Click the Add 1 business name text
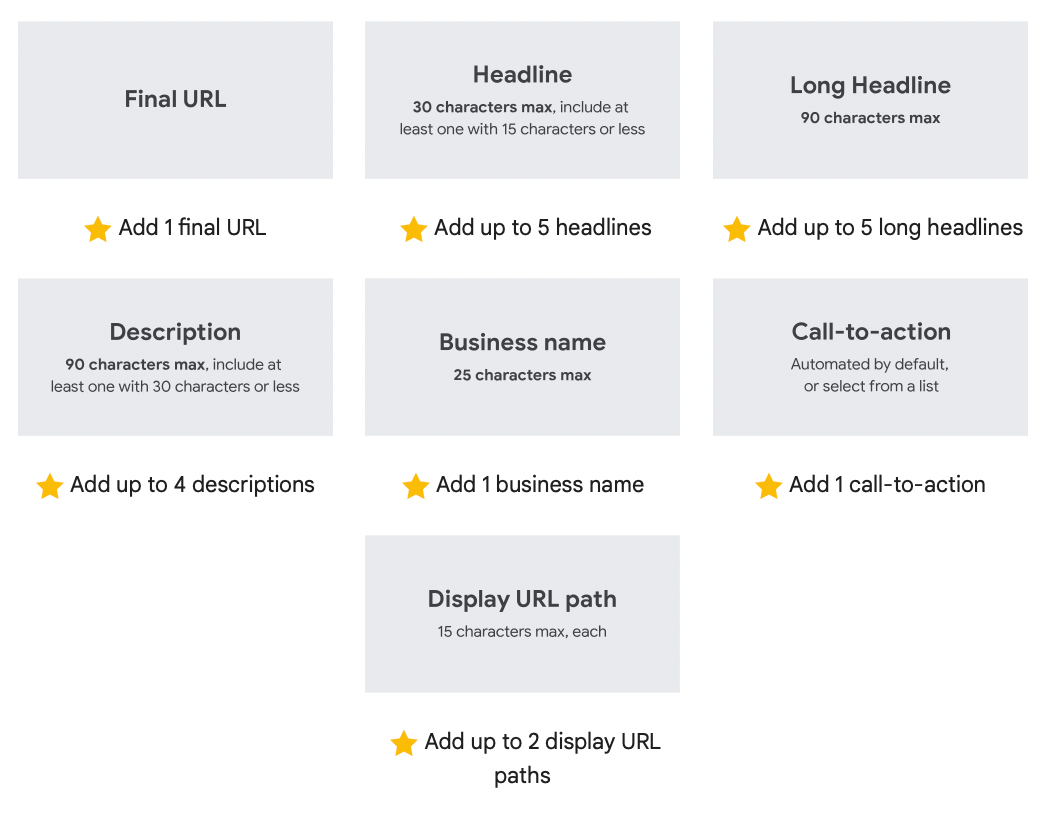The width and height of the screenshot is (1062, 820). pyautogui.click(x=540, y=484)
